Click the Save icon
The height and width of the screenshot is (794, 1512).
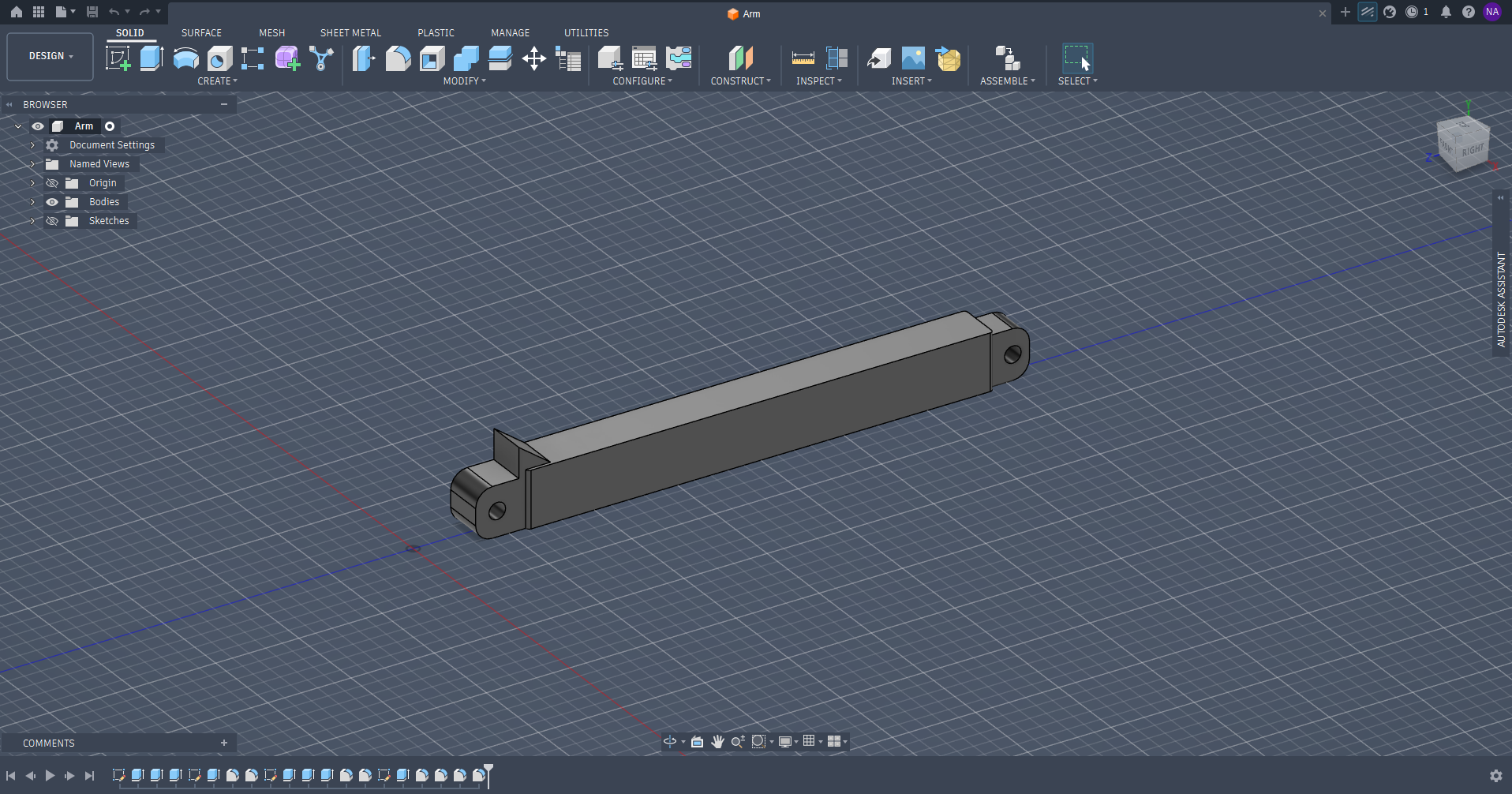pos(92,12)
